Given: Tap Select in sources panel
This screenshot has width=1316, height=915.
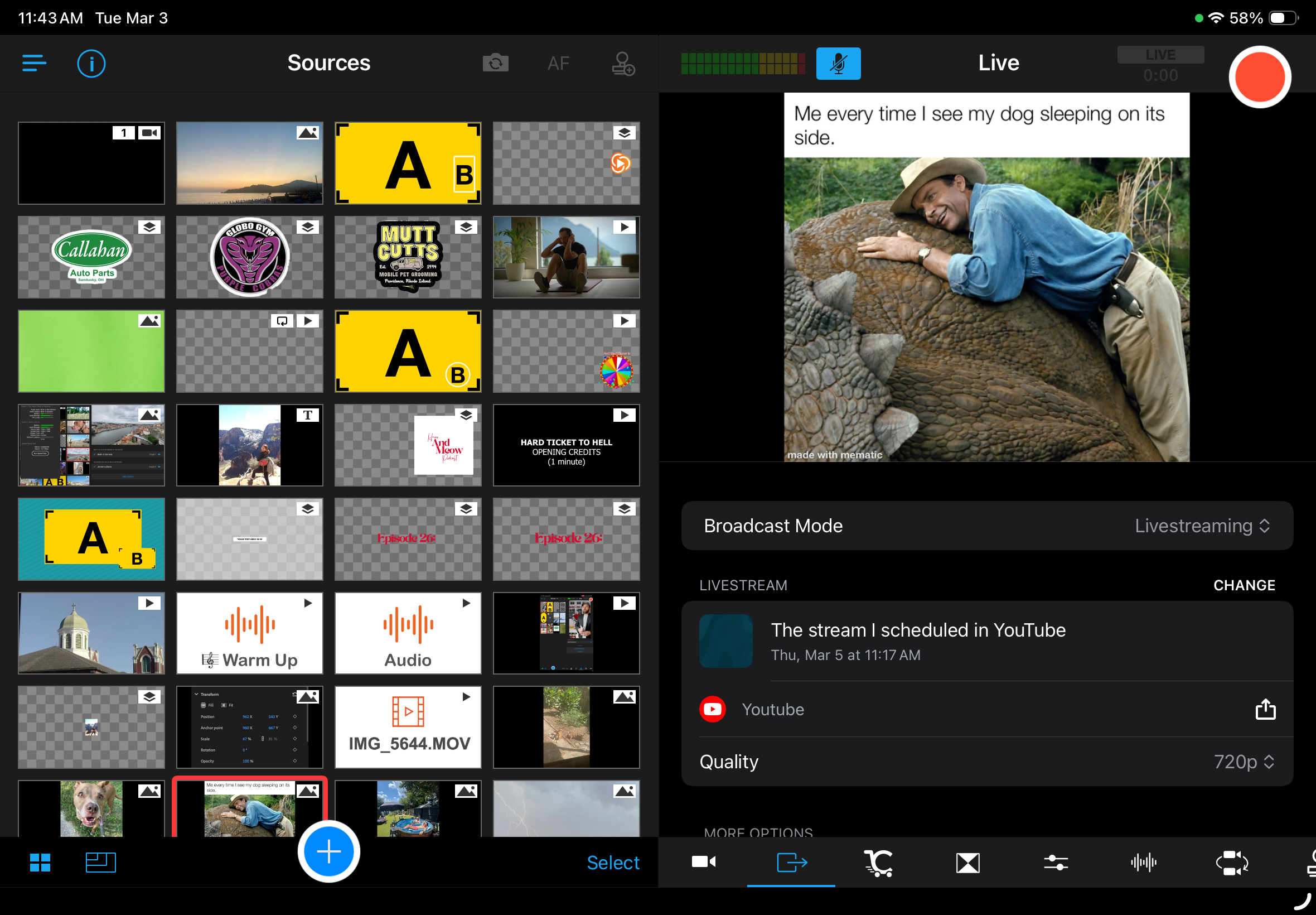Looking at the screenshot, I should (612, 862).
